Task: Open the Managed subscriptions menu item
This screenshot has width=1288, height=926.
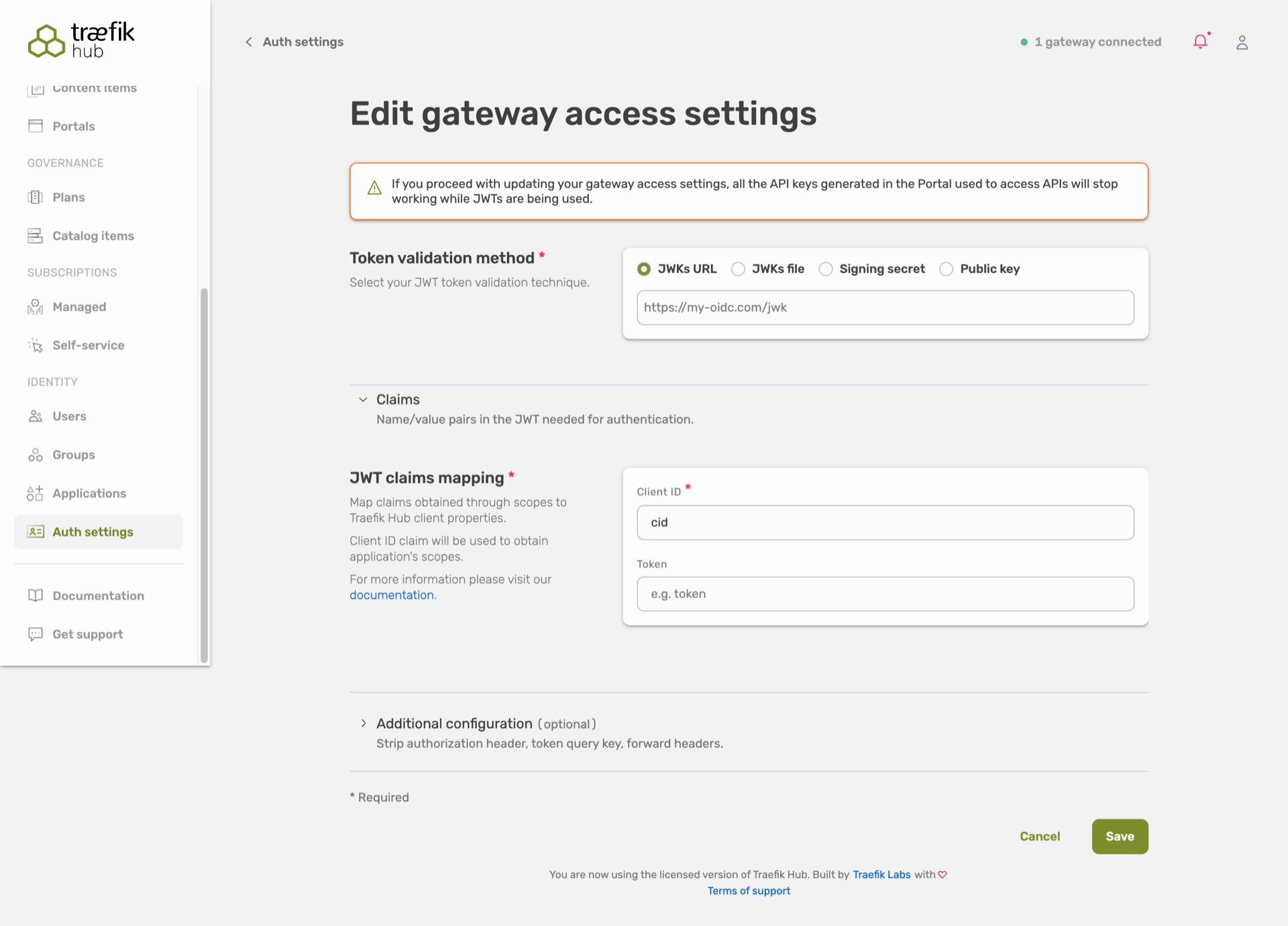Action: click(x=99, y=307)
